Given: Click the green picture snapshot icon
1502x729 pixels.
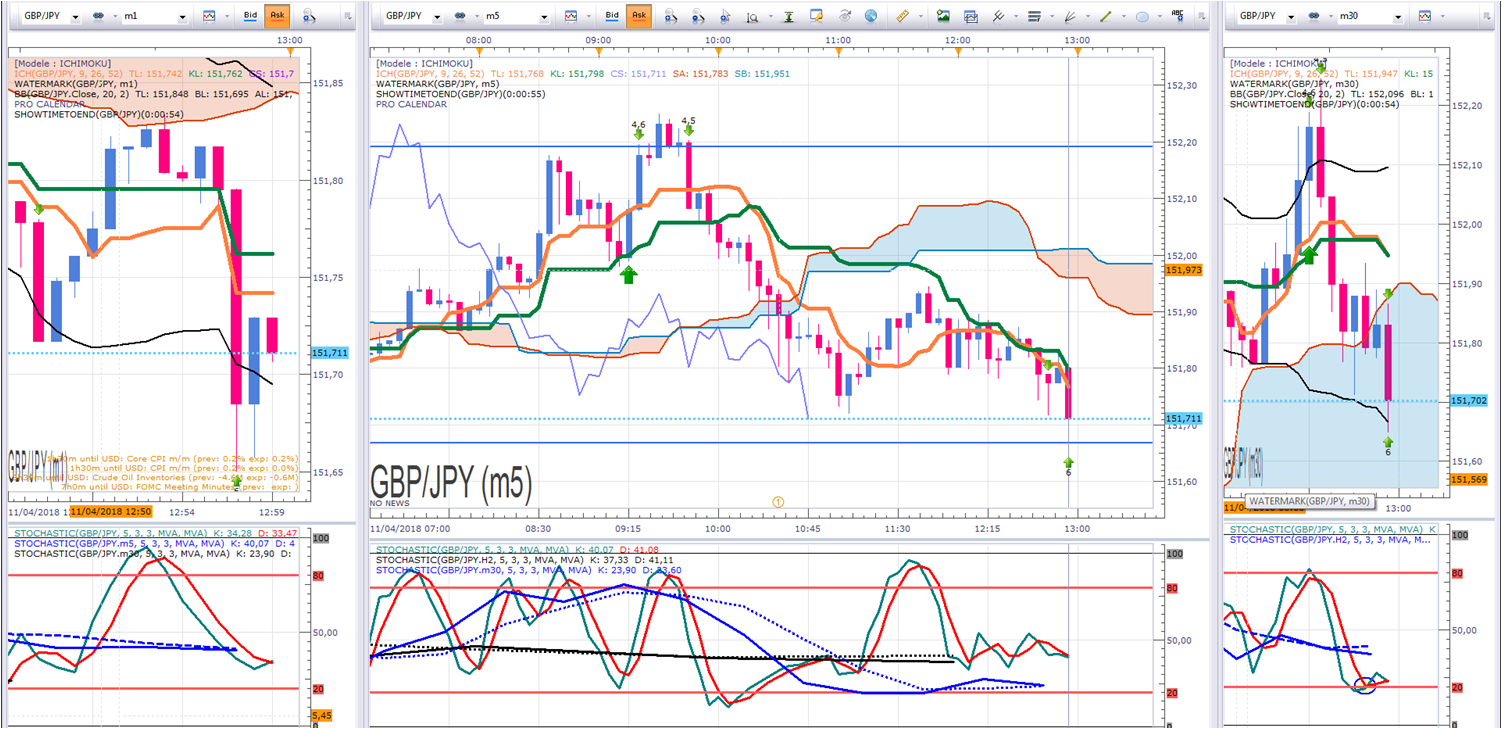Looking at the screenshot, I should click(x=943, y=16).
